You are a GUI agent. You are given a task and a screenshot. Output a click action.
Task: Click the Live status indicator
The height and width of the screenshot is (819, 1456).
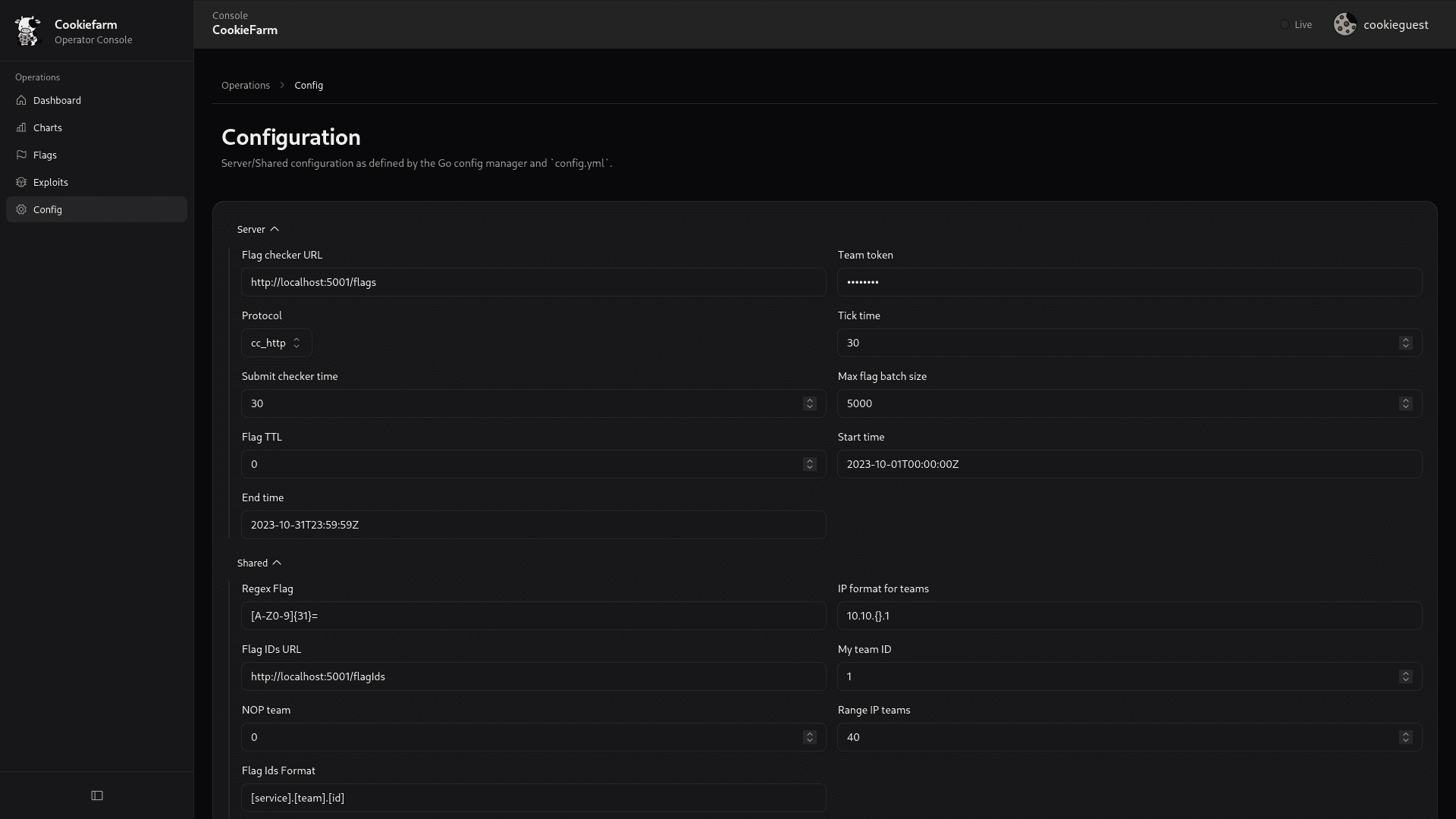click(x=1296, y=24)
